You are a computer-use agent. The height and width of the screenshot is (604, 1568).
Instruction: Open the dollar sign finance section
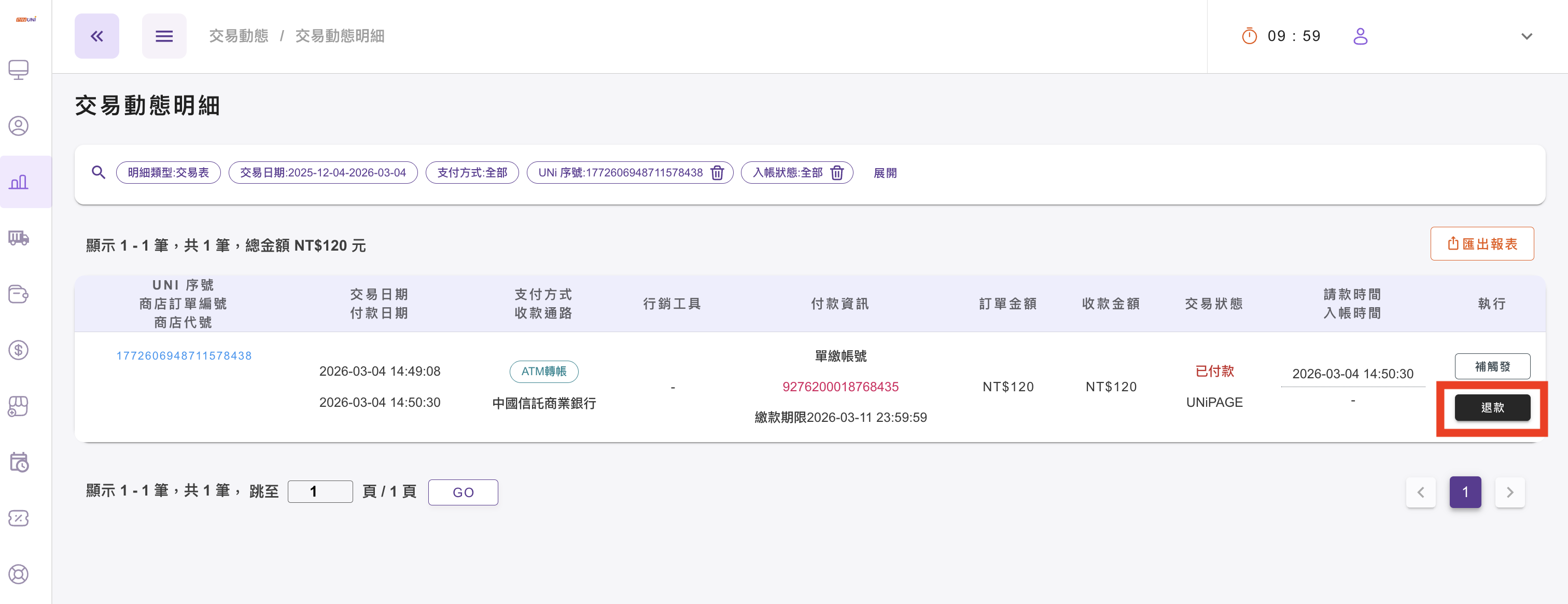[x=18, y=350]
